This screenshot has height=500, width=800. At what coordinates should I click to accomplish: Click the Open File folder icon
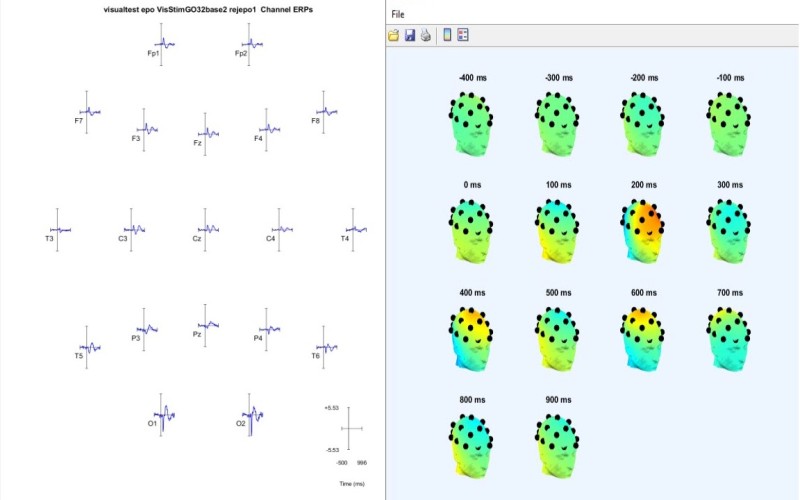[x=395, y=35]
